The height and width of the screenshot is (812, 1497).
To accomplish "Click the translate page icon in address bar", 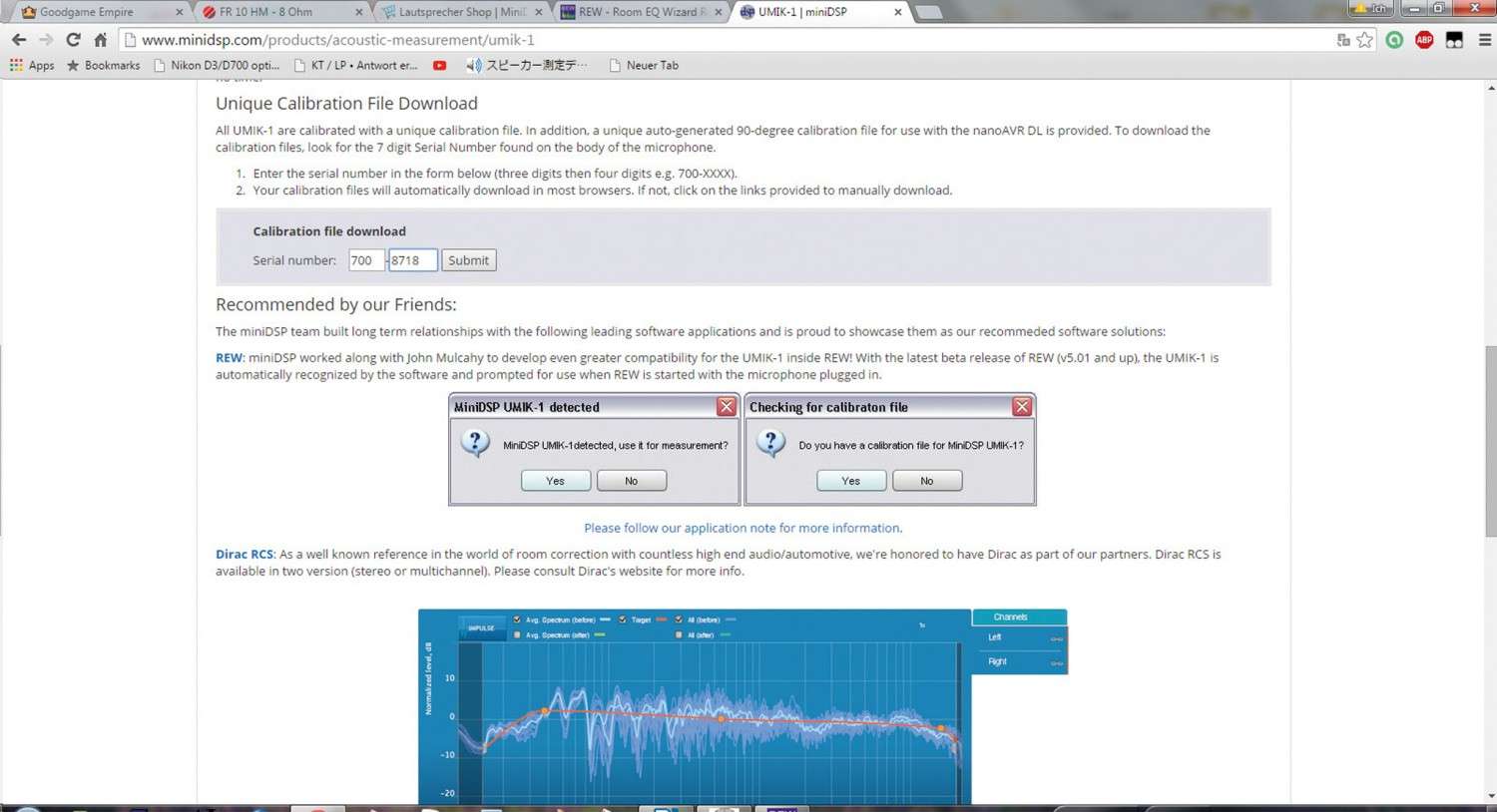I will [1343, 40].
